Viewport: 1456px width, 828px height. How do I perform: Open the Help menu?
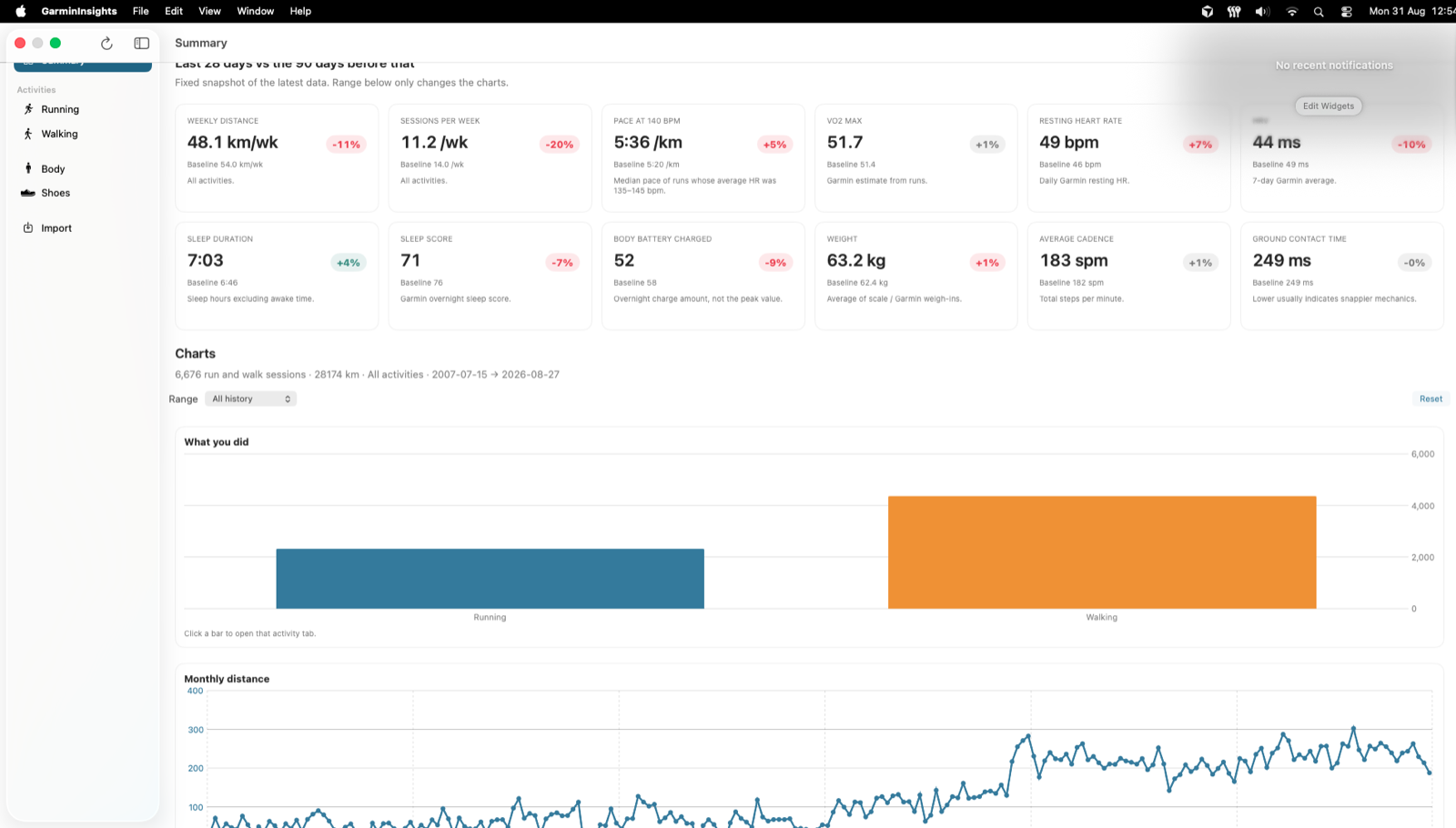(x=300, y=11)
